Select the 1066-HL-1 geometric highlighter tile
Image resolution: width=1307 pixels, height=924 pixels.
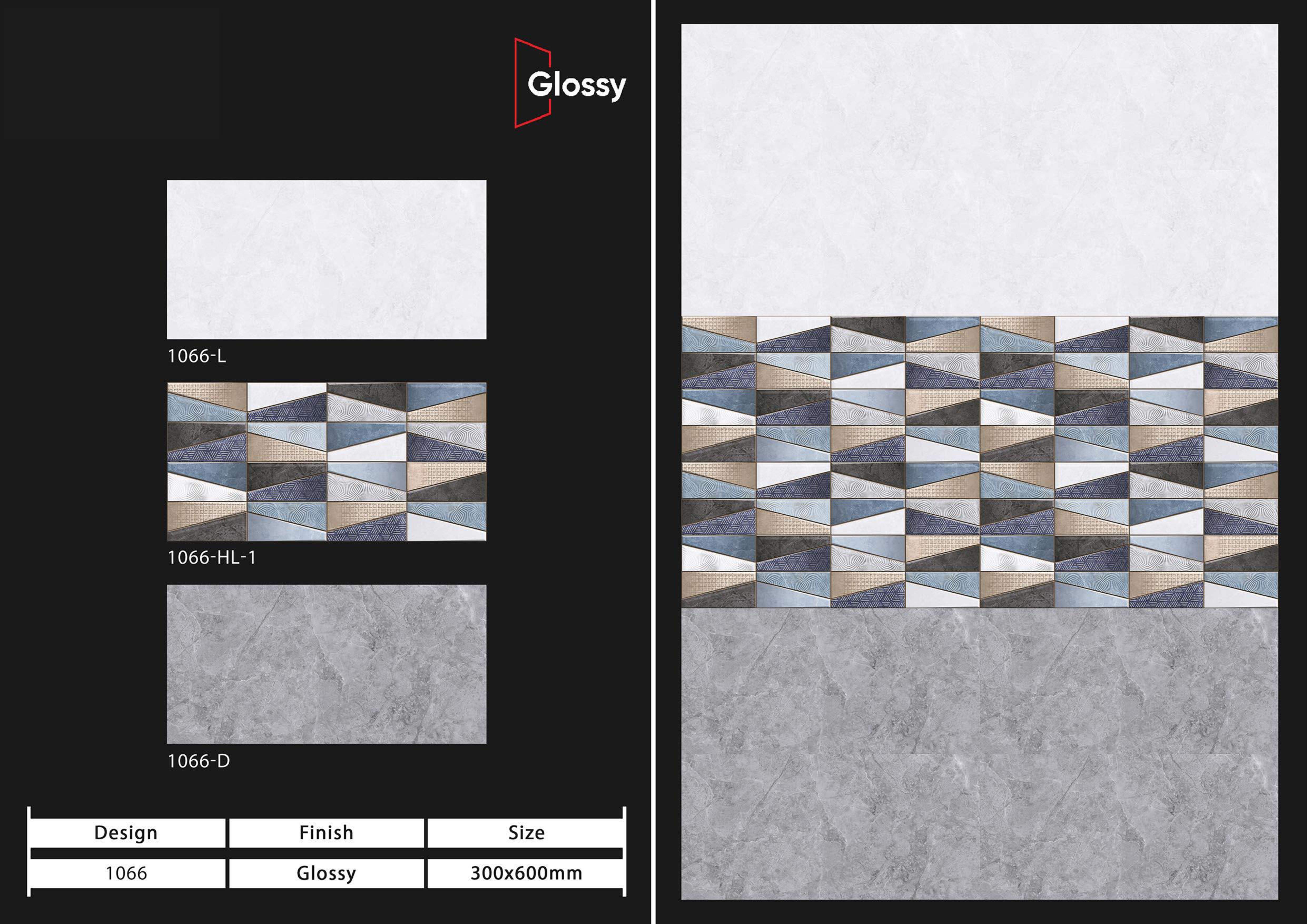pyautogui.click(x=326, y=462)
